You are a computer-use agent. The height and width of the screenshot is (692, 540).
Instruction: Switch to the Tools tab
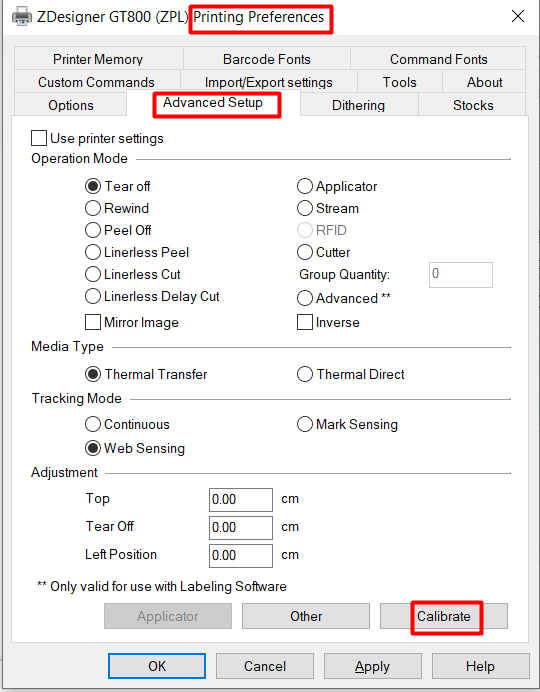pos(399,82)
